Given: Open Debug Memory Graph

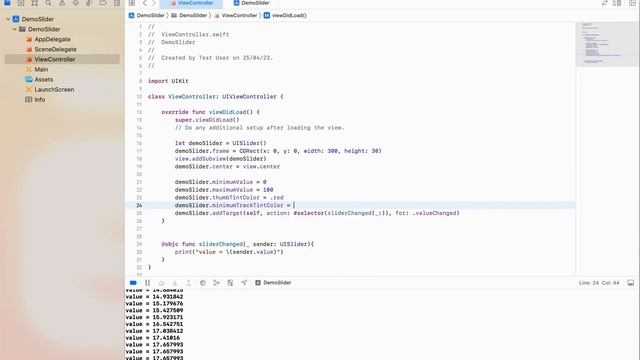Looking at the screenshot, I should (x=216, y=283).
